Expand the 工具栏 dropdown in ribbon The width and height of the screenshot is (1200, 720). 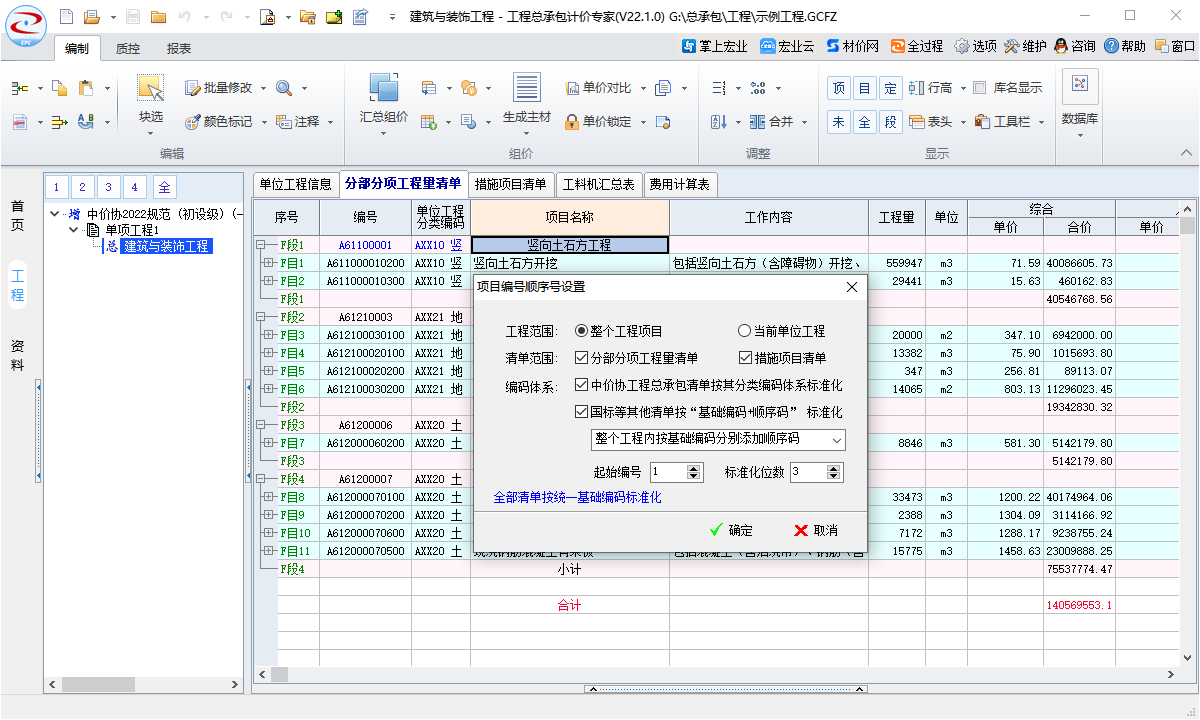point(1042,122)
